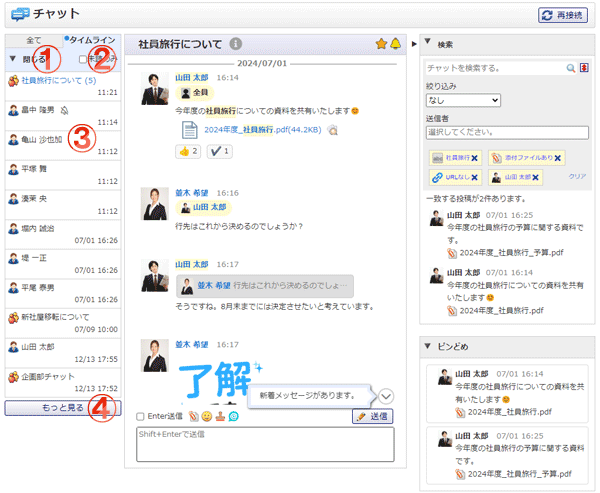This screenshot has height=493, width=600.
Task: Click 並木 希望 name on 16:16 message
Action: tap(192, 193)
